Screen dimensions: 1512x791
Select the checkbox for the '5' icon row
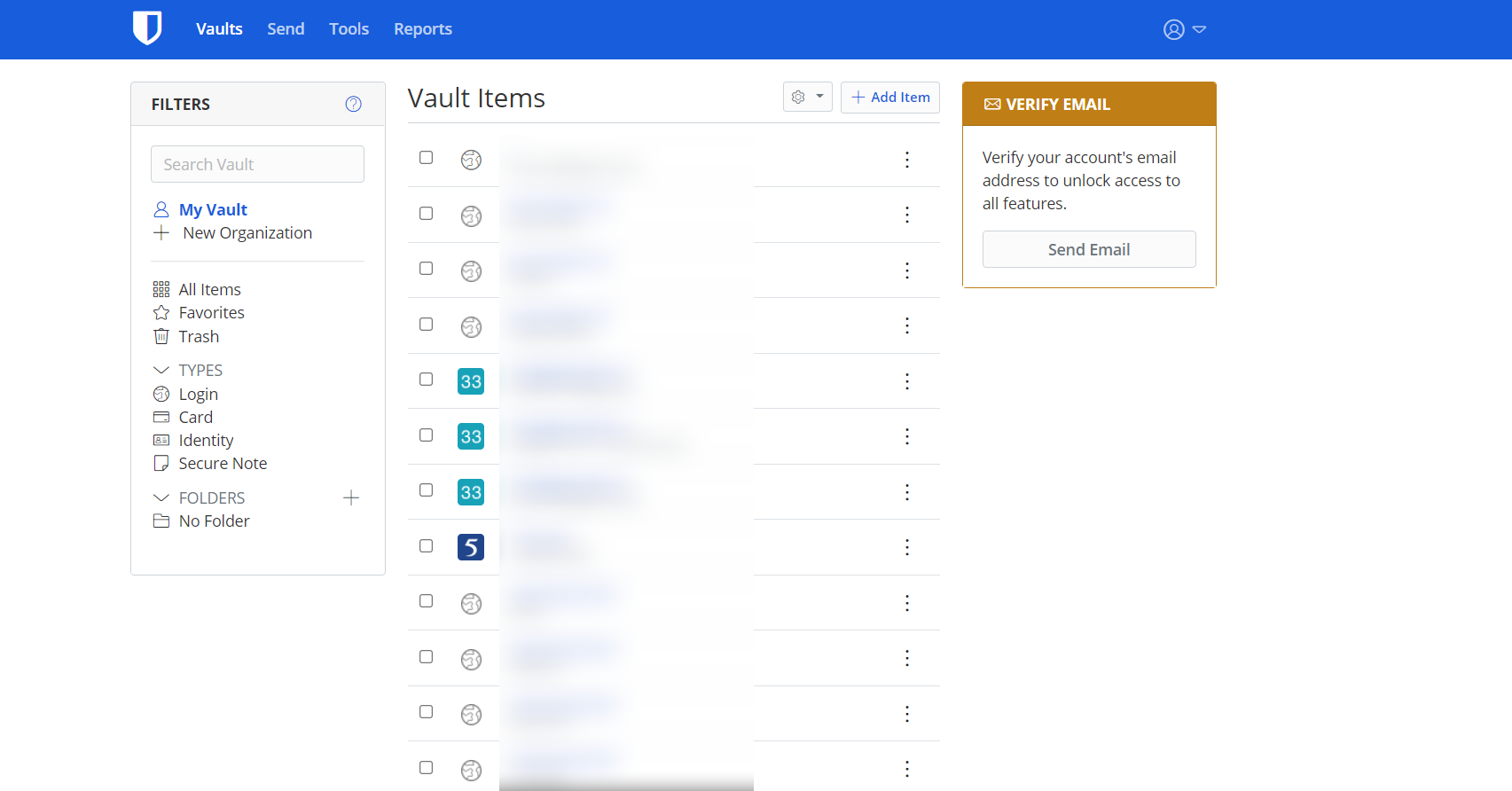point(427,545)
